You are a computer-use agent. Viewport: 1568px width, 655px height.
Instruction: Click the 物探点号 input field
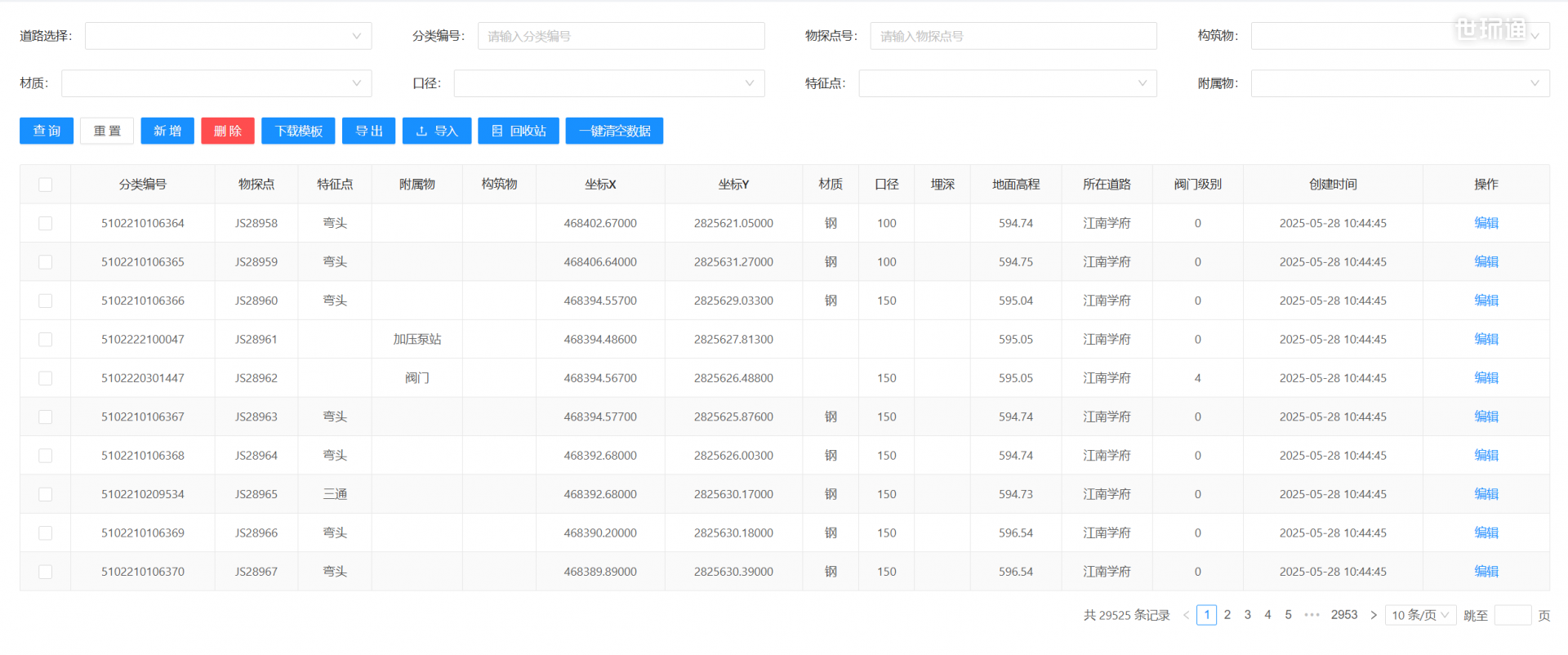[x=1013, y=36]
